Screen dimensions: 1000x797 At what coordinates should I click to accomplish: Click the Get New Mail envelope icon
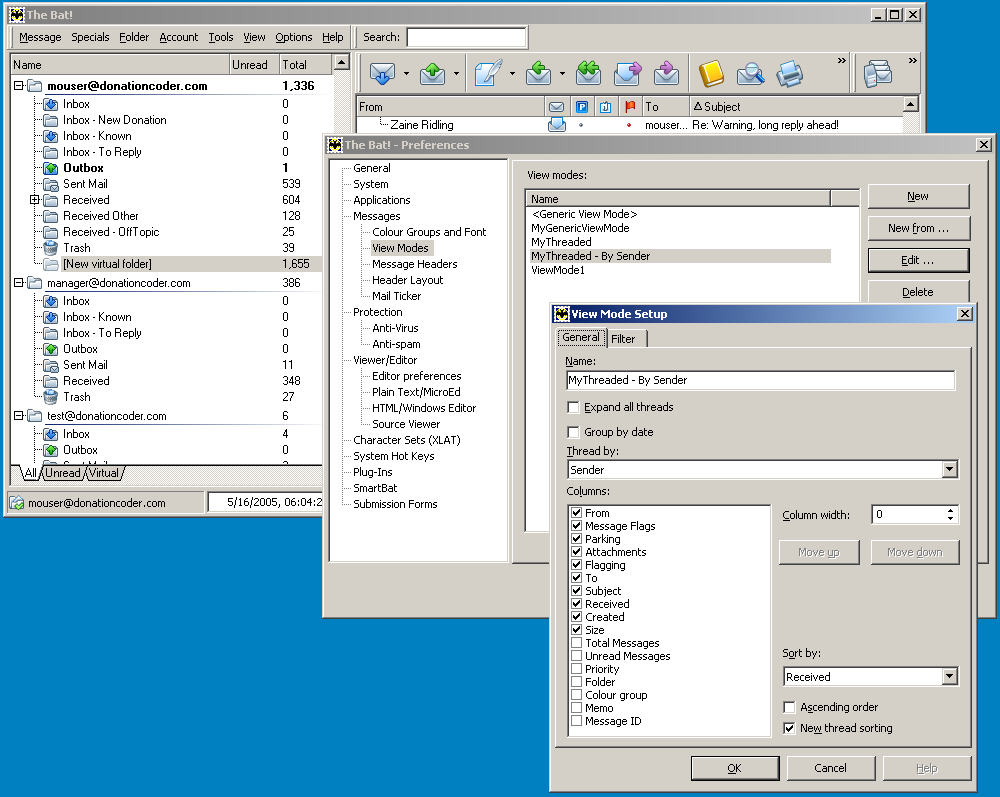point(383,74)
